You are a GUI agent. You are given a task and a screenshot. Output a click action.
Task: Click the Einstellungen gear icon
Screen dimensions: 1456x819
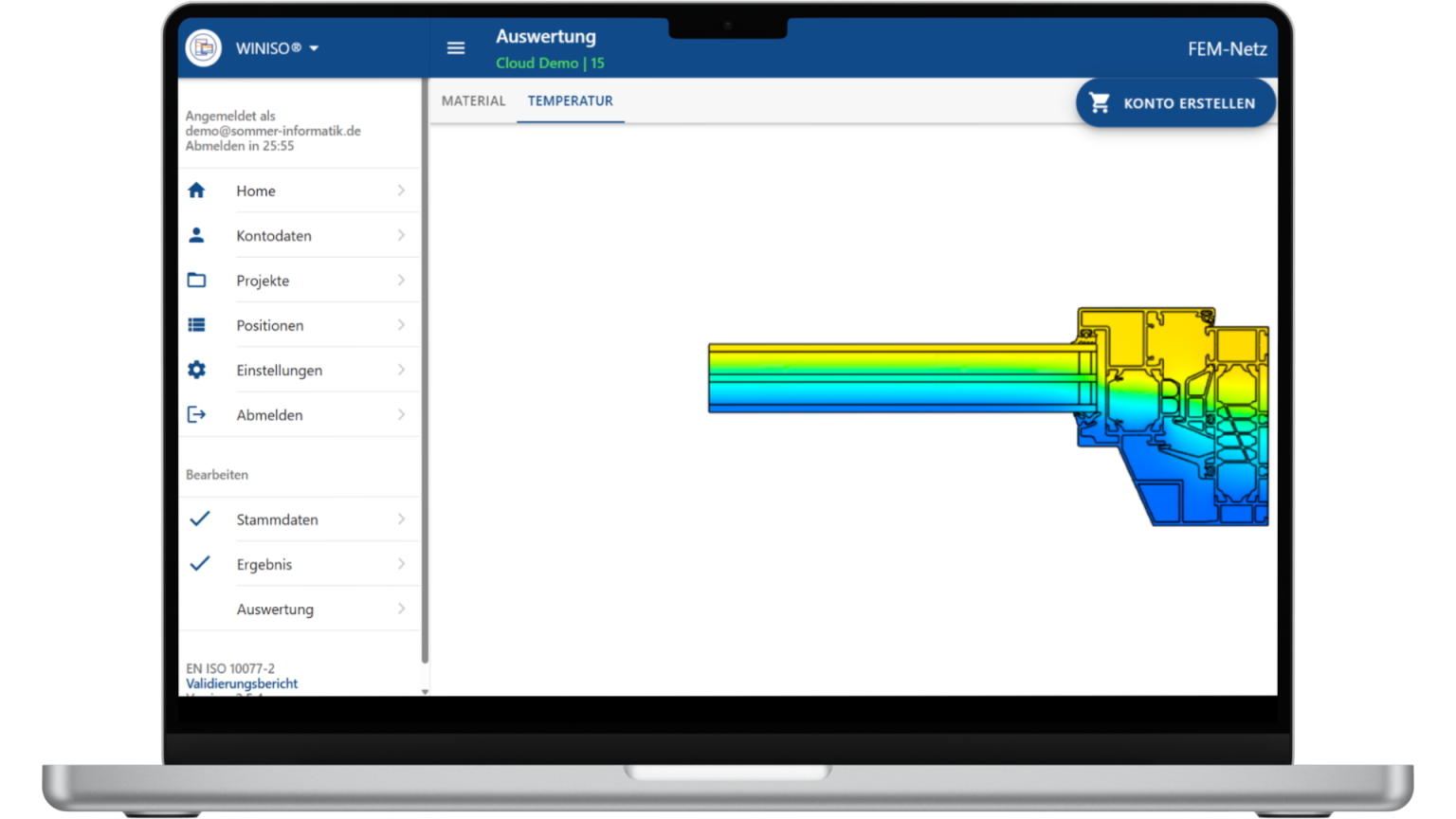point(196,370)
